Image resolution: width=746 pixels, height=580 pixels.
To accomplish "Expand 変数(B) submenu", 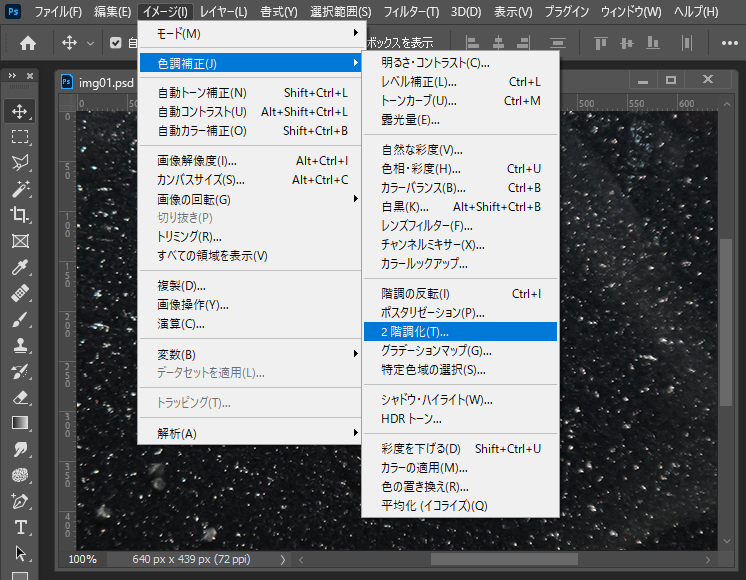I will 251,354.
